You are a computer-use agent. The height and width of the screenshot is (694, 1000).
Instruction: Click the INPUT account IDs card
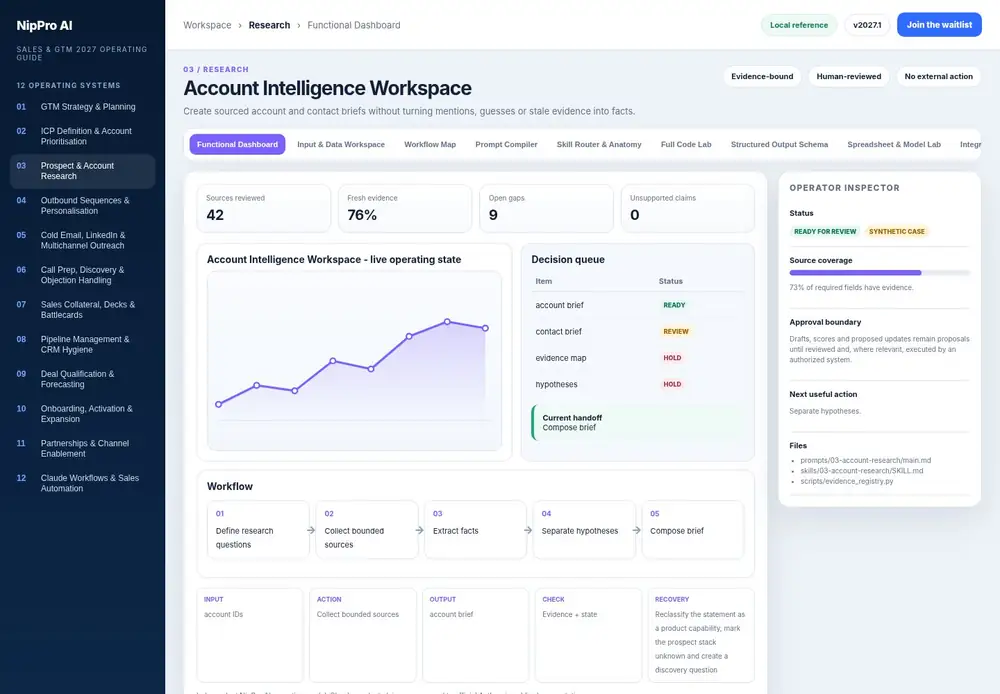click(x=250, y=635)
